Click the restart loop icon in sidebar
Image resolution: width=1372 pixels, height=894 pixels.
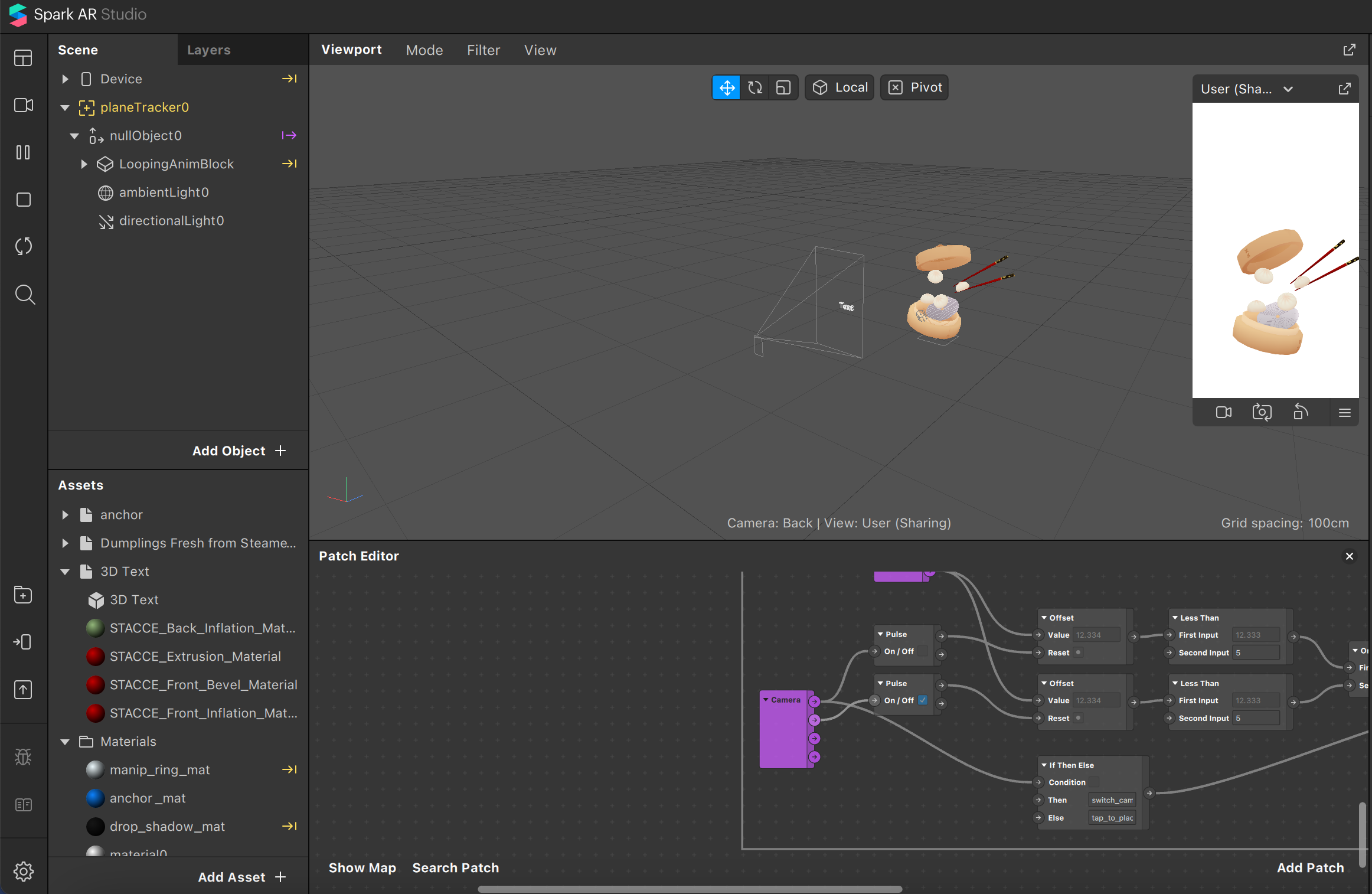(x=24, y=246)
